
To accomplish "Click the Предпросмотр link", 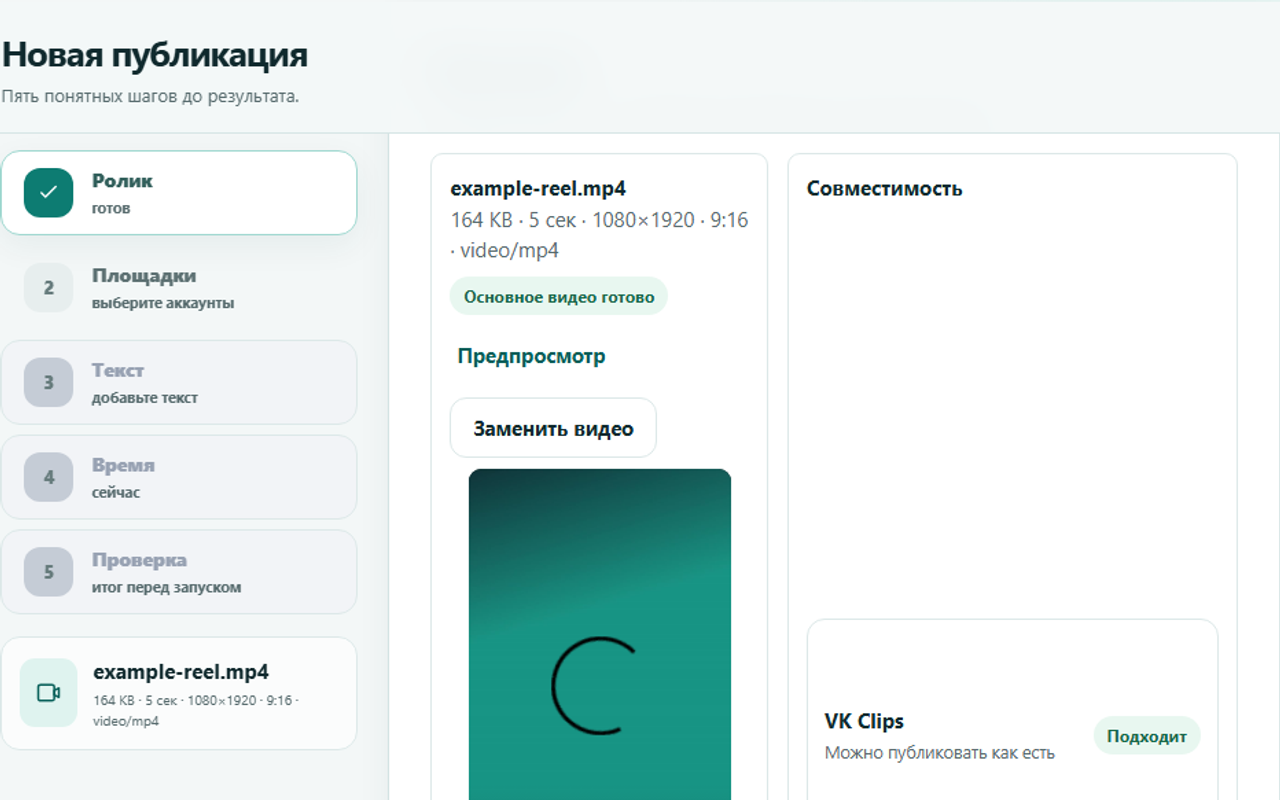I will tap(531, 356).
